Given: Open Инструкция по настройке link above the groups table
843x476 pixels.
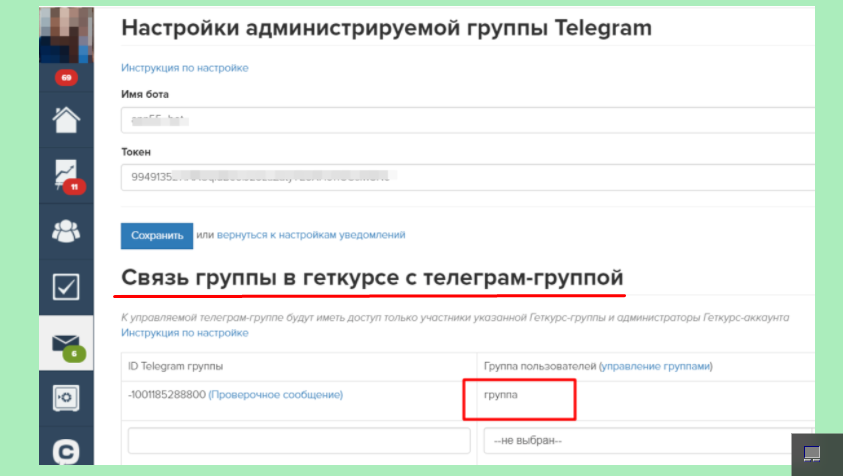Looking at the screenshot, I should [x=184, y=332].
